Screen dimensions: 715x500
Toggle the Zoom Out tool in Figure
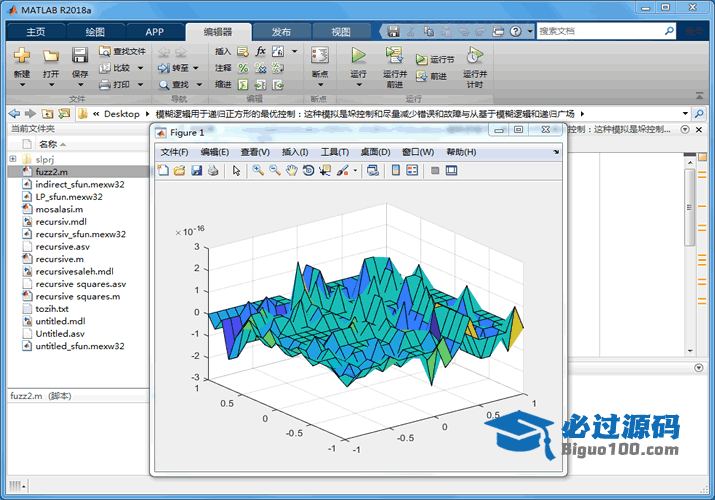point(275,170)
